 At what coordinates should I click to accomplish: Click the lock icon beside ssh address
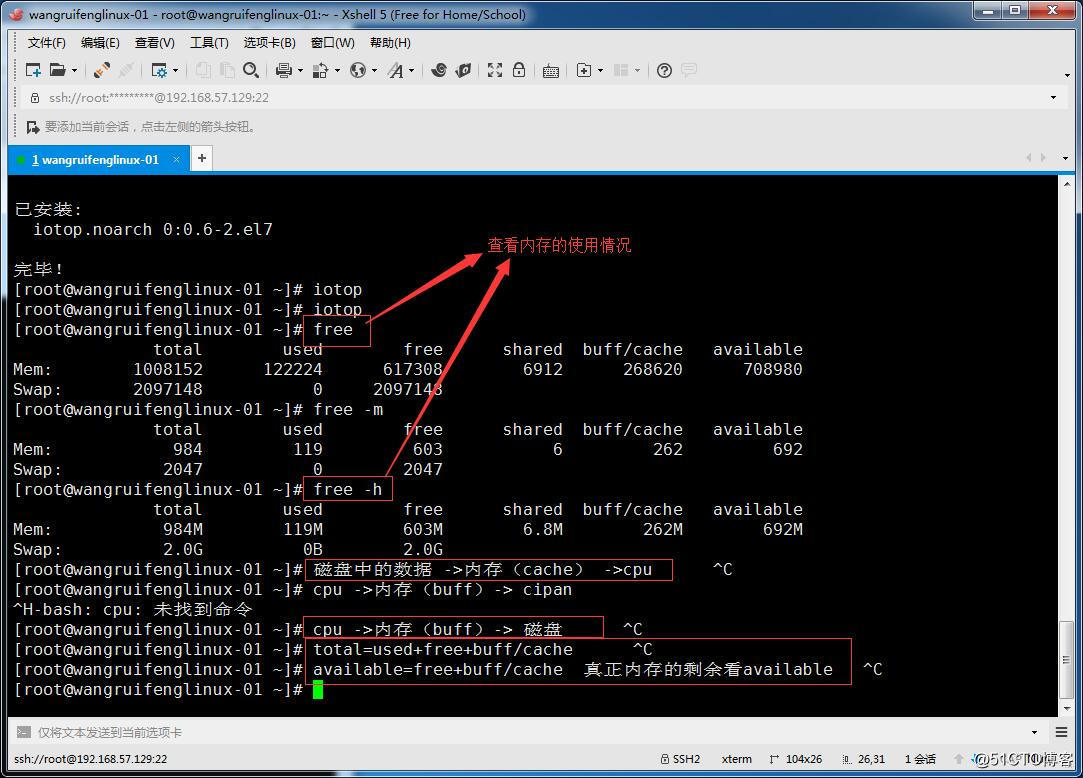tap(35, 98)
